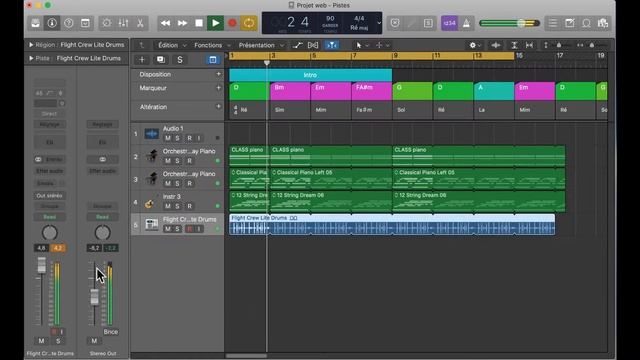The image size is (640, 360).
Task: Open the Media Browser icon
Action: click(x=603, y=23)
